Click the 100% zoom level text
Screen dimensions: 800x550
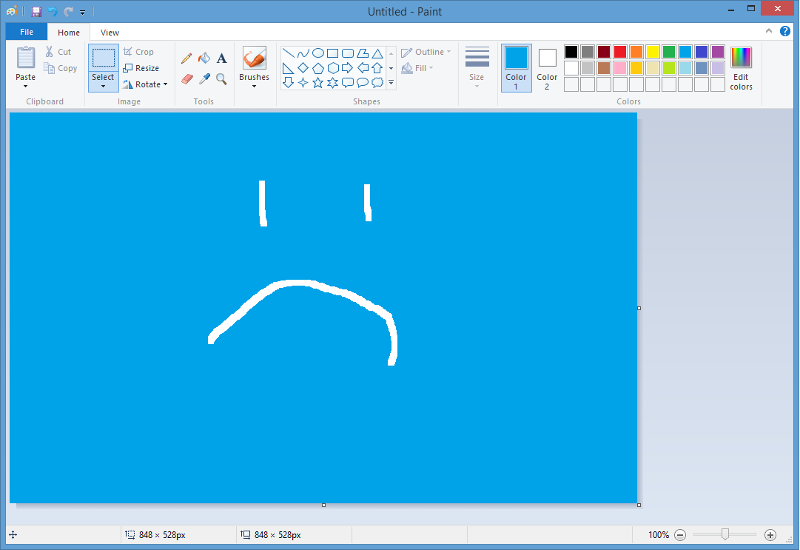click(658, 535)
